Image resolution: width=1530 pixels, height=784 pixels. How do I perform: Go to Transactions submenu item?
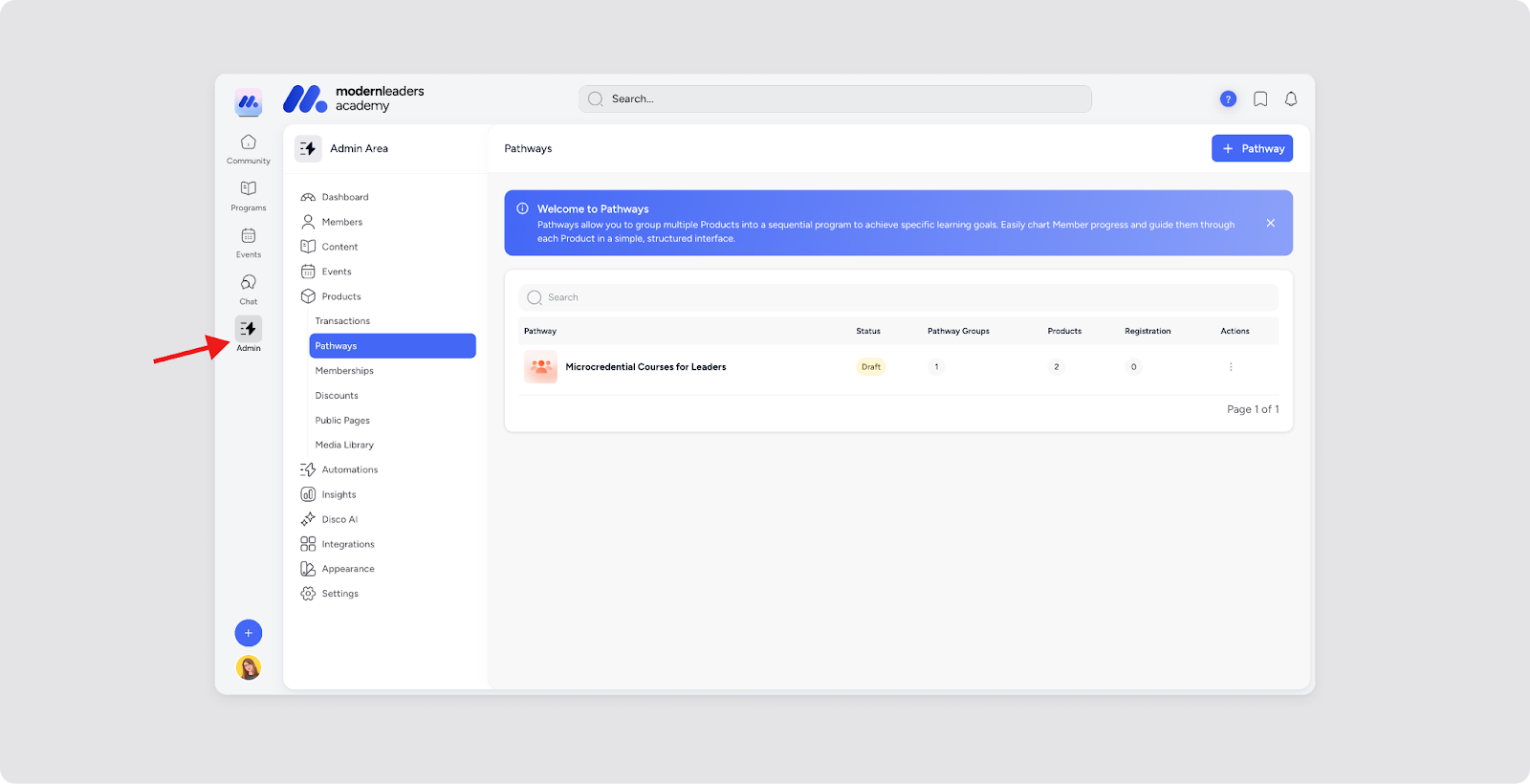click(342, 321)
